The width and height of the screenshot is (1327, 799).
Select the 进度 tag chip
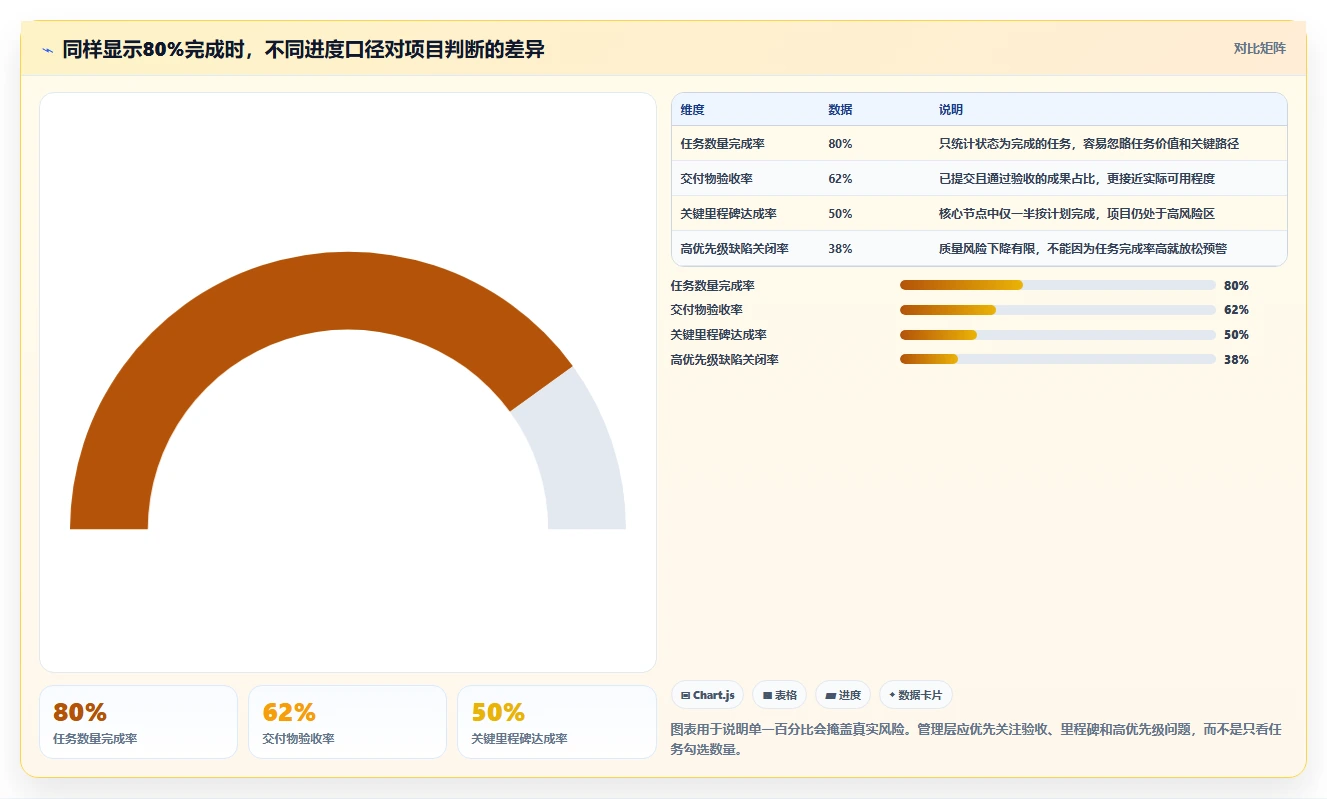[843, 695]
